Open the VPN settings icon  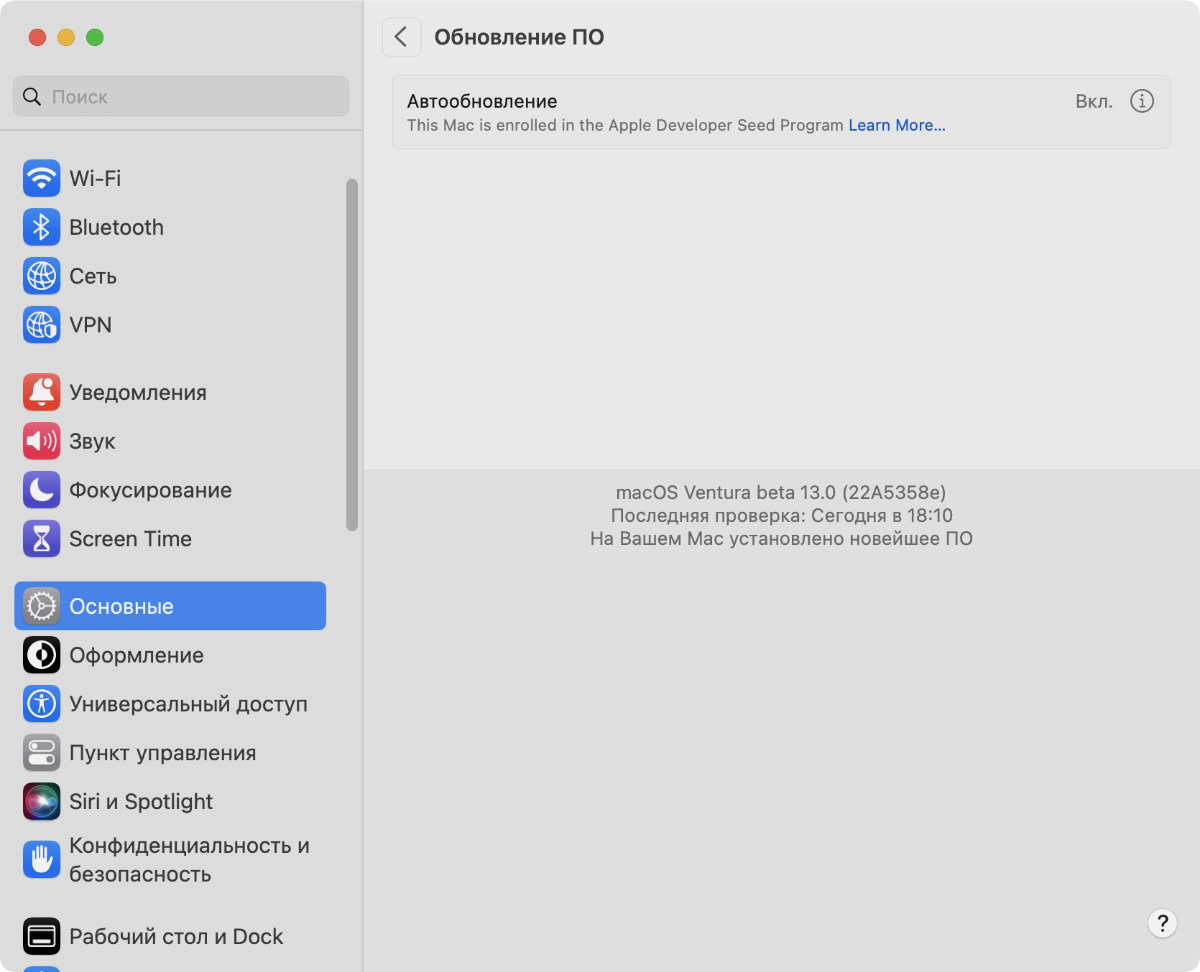(41, 325)
